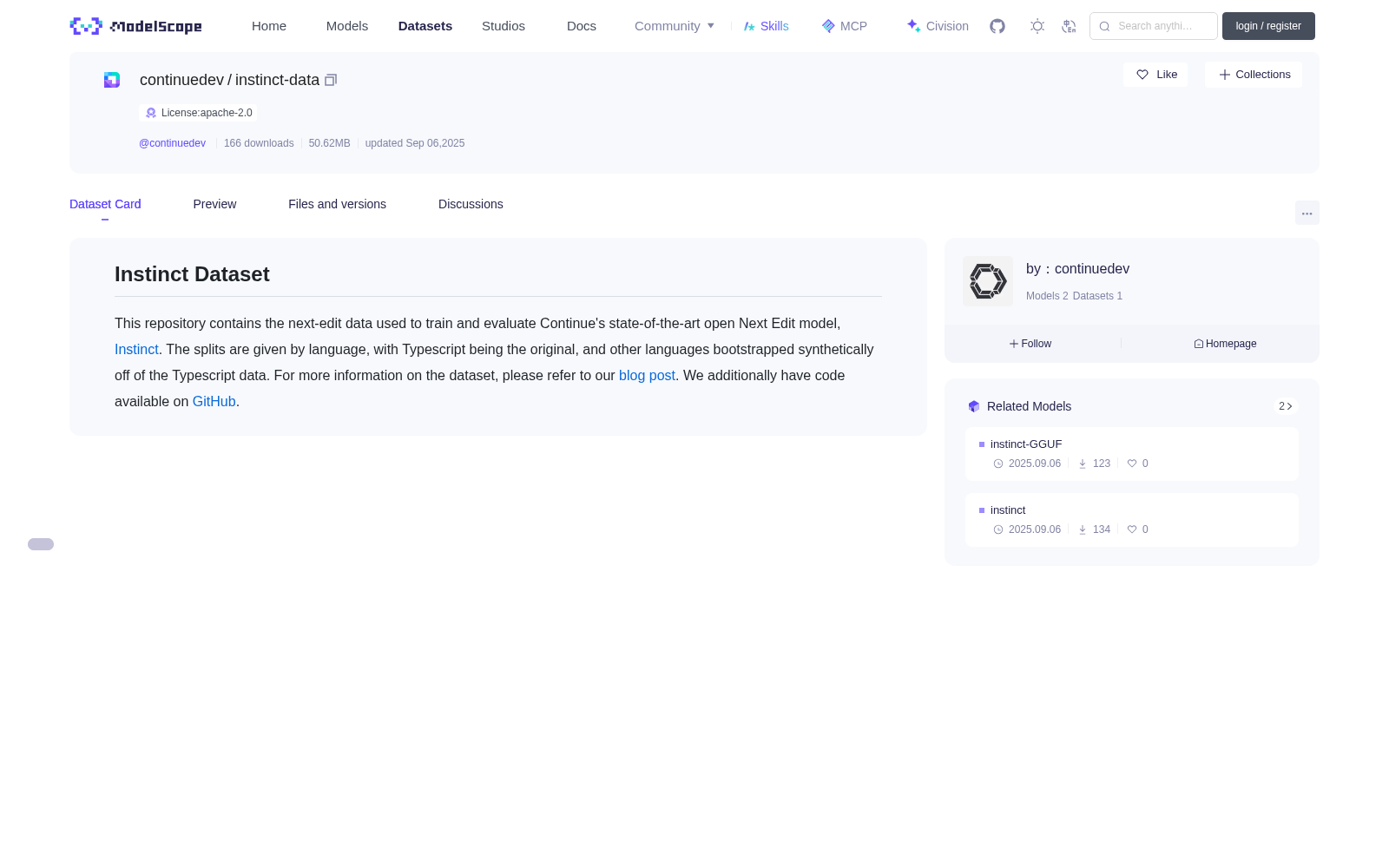Add dataset to Collections

coord(1254,75)
